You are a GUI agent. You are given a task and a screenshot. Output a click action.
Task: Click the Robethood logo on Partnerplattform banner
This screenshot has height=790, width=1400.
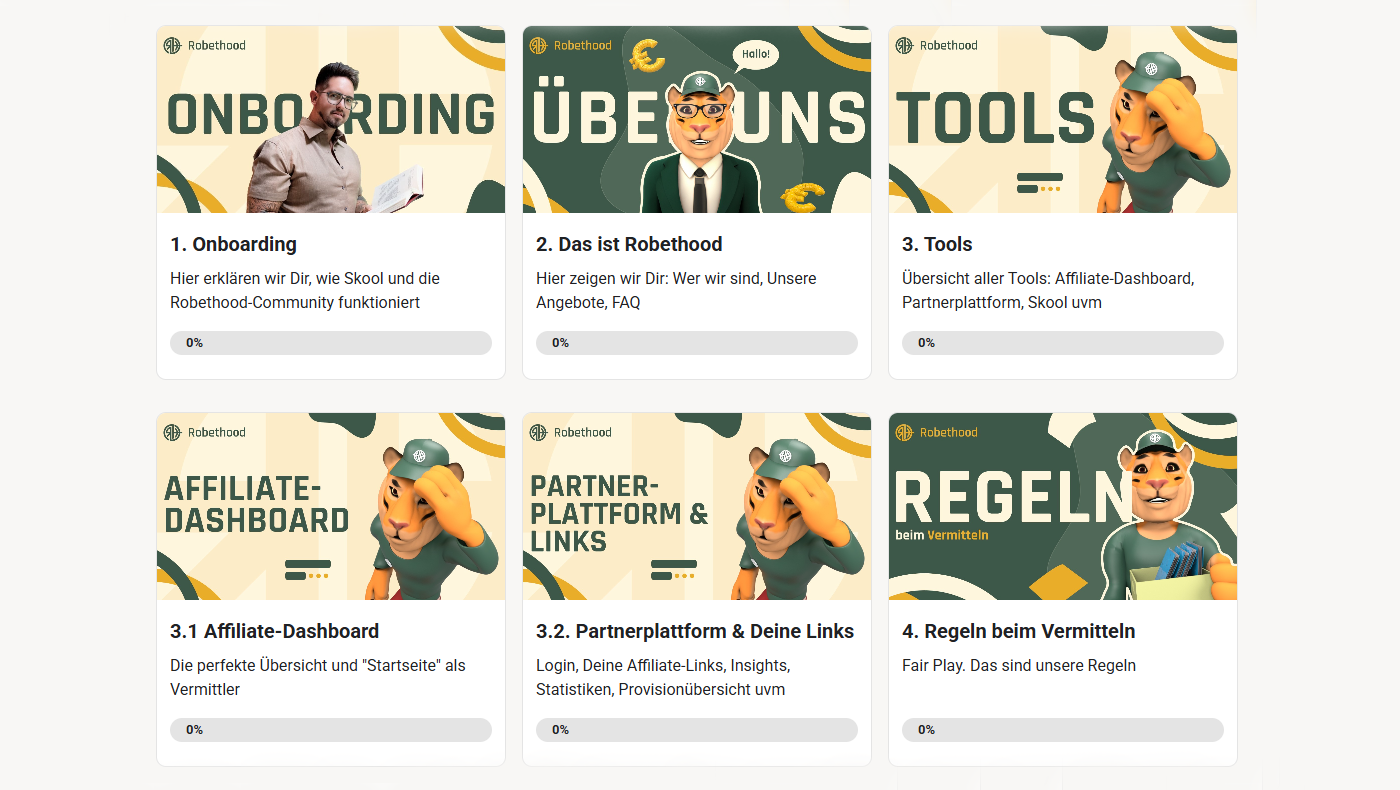[571, 432]
